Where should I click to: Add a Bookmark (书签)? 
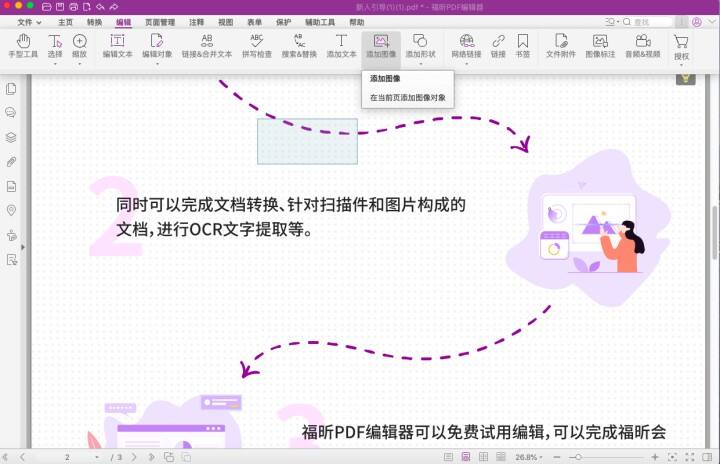pos(523,45)
